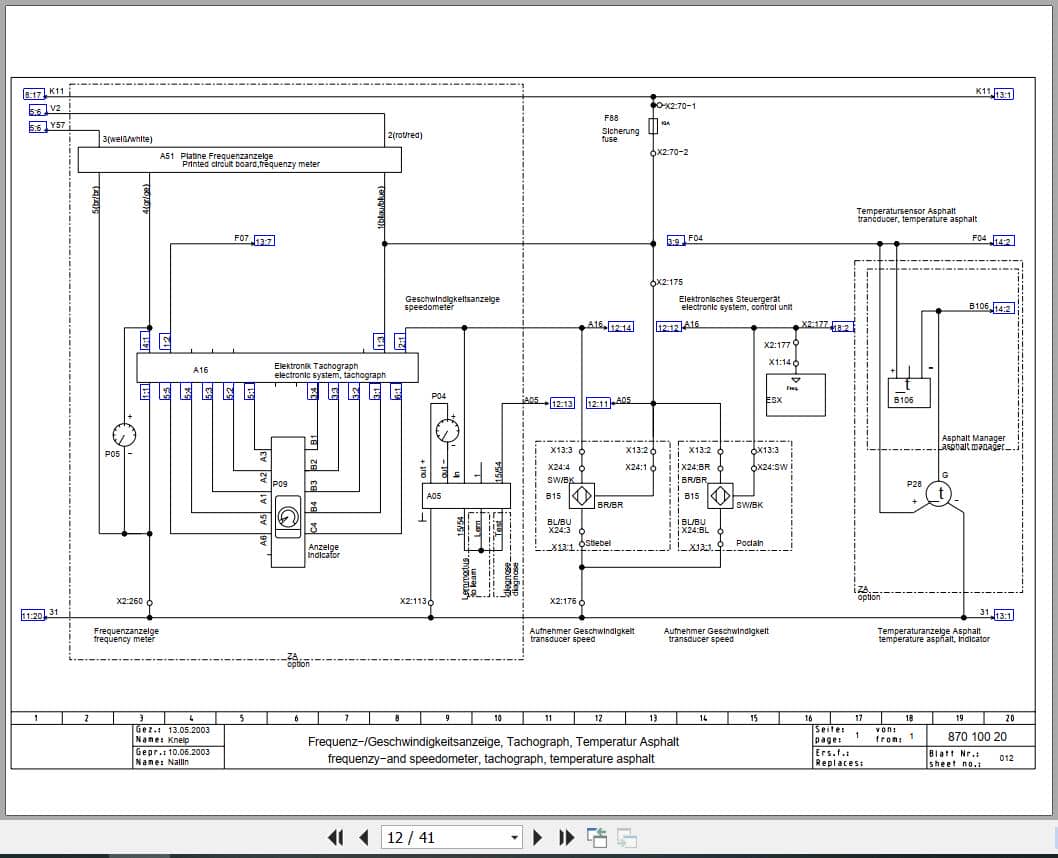Click the X2:113 terminal label
The height and width of the screenshot is (858, 1058).
click(x=413, y=601)
